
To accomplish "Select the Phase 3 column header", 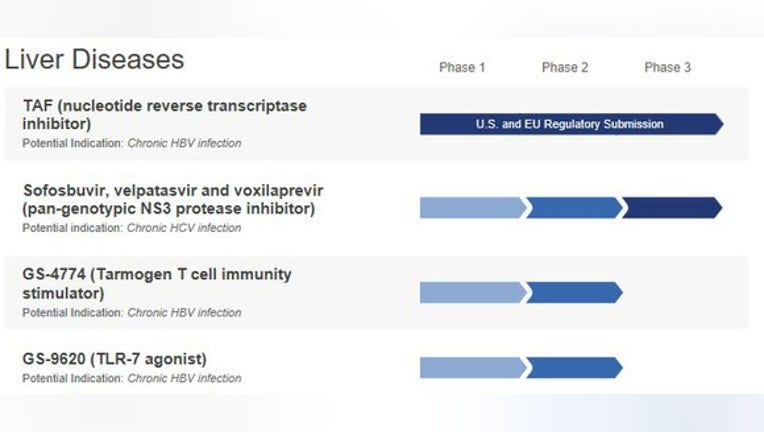I will [x=668, y=67].
